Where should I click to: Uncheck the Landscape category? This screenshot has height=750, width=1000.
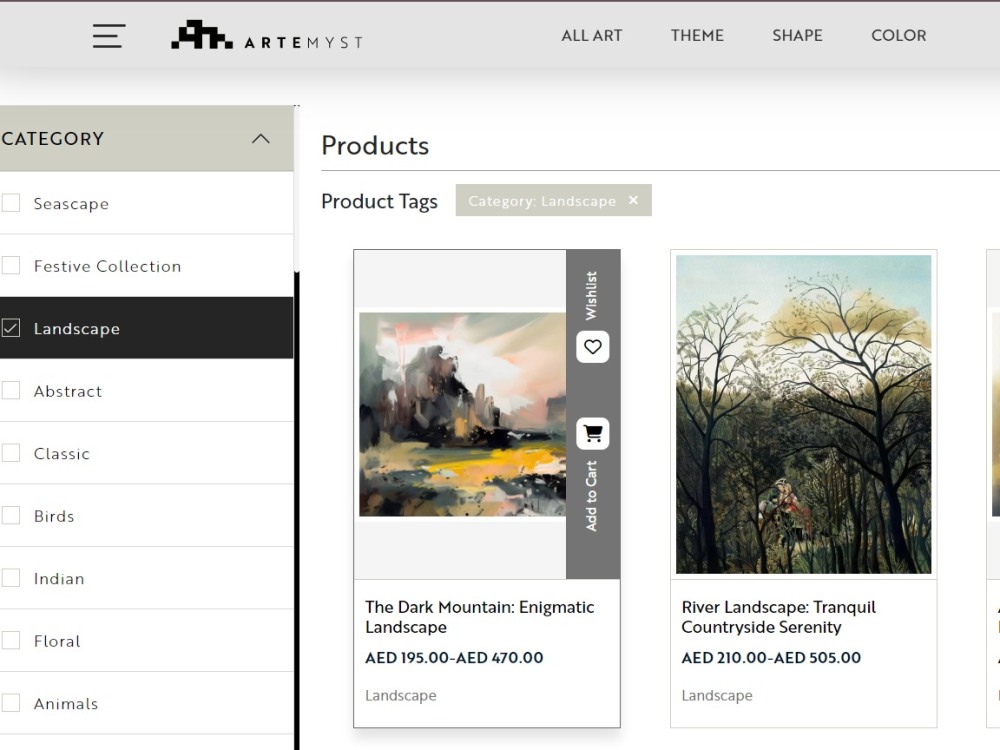tap(11, 328)
